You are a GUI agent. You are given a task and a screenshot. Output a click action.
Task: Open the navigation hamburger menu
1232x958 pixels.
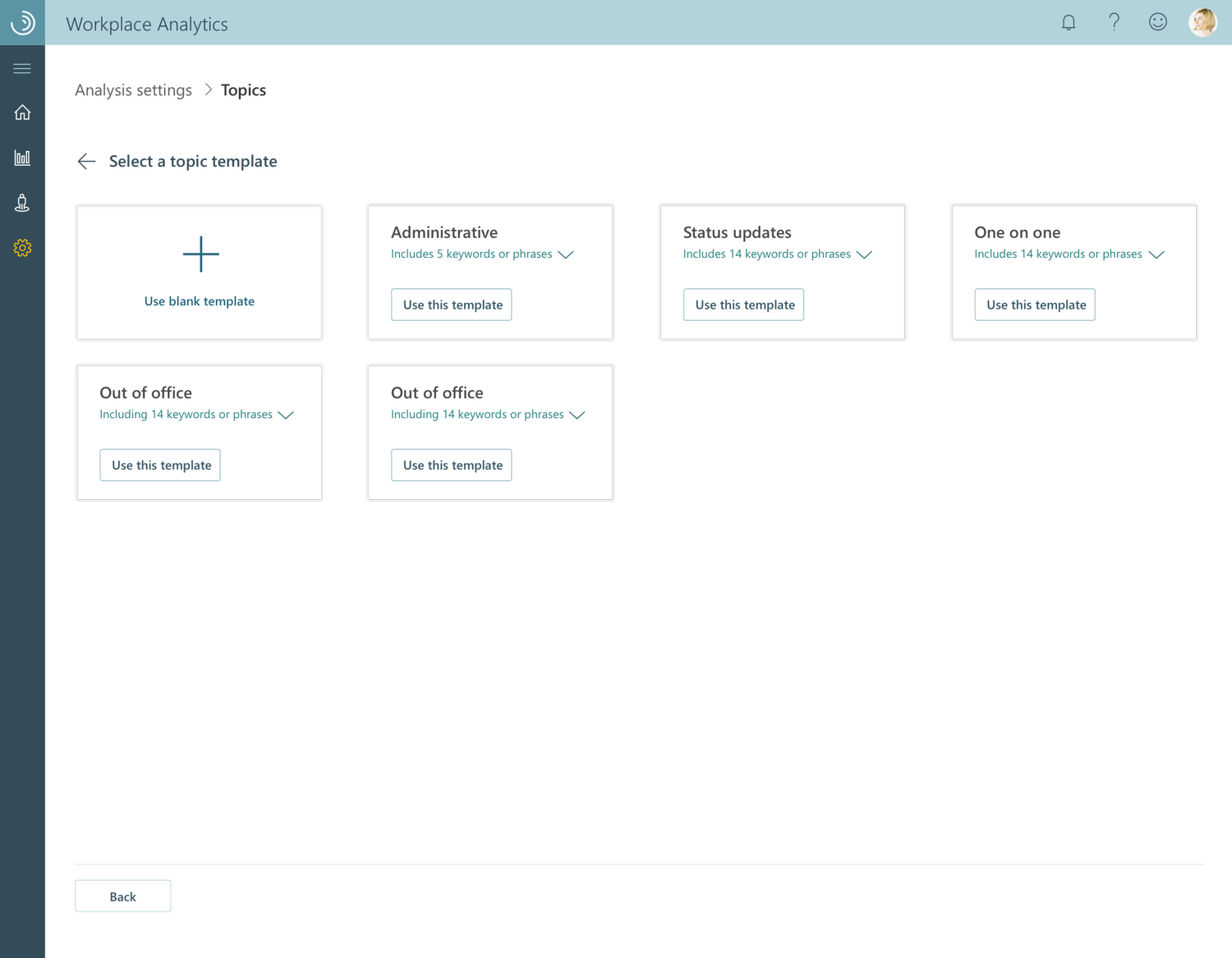tap(22, 68)
